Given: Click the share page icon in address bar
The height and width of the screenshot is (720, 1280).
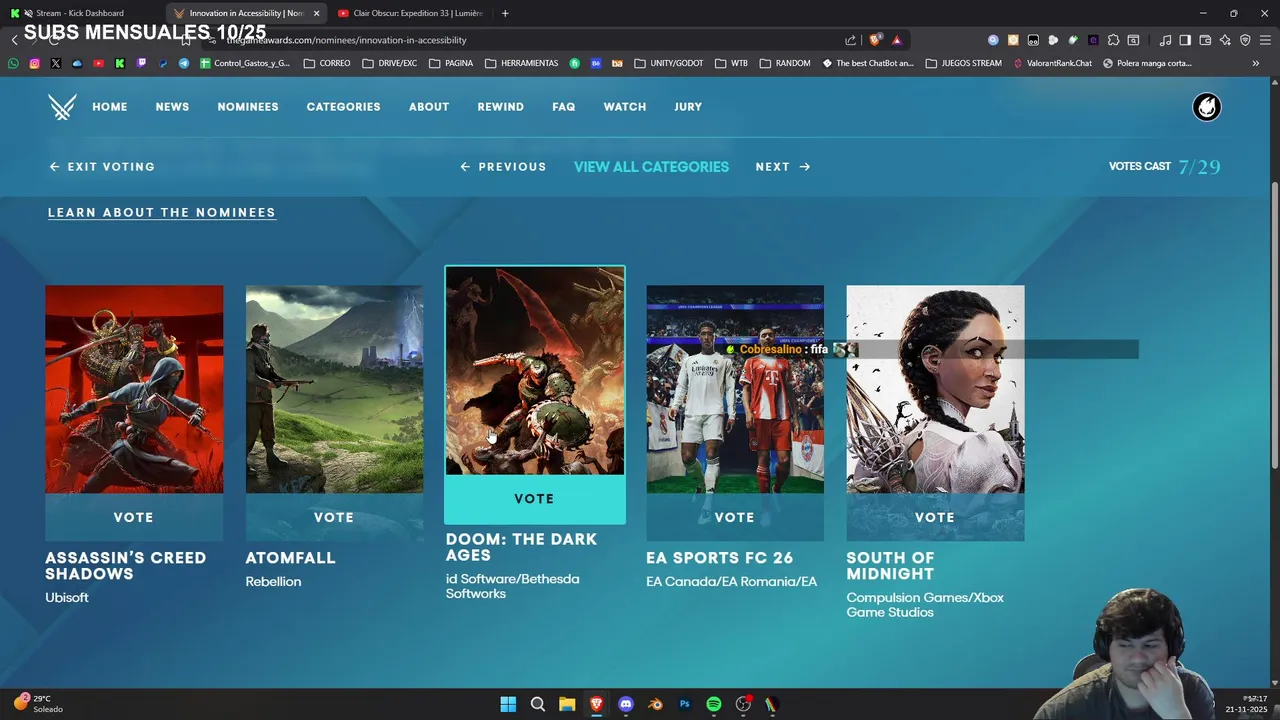Looking at the screenshot, I should click(x=850, y=40).
